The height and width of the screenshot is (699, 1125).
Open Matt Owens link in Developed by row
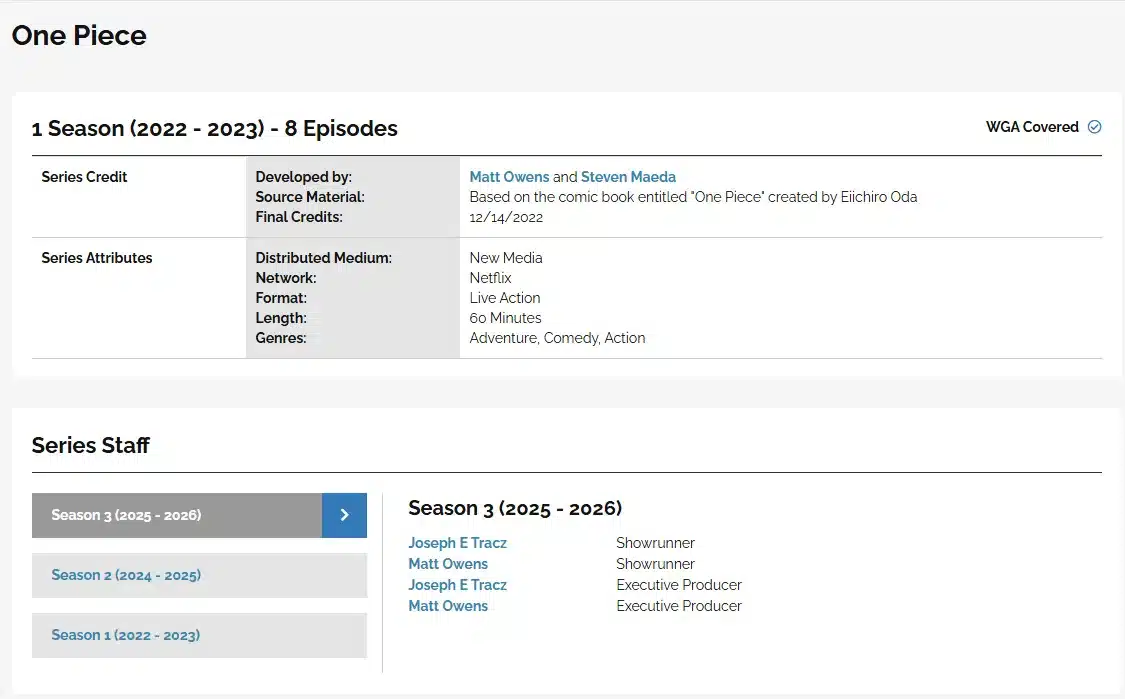tap(509, 177)
